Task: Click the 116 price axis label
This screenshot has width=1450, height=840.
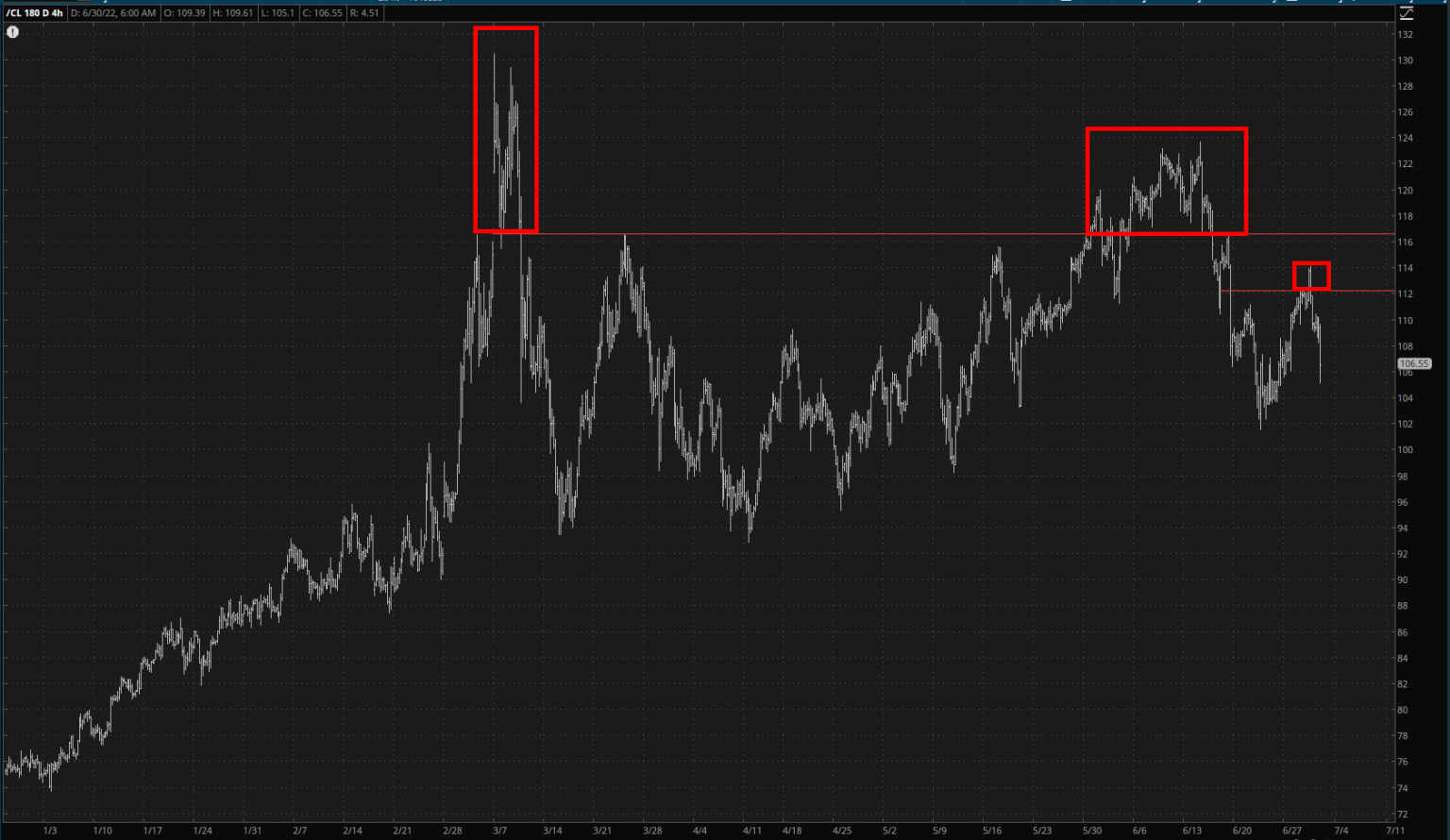Action: 1406,243
